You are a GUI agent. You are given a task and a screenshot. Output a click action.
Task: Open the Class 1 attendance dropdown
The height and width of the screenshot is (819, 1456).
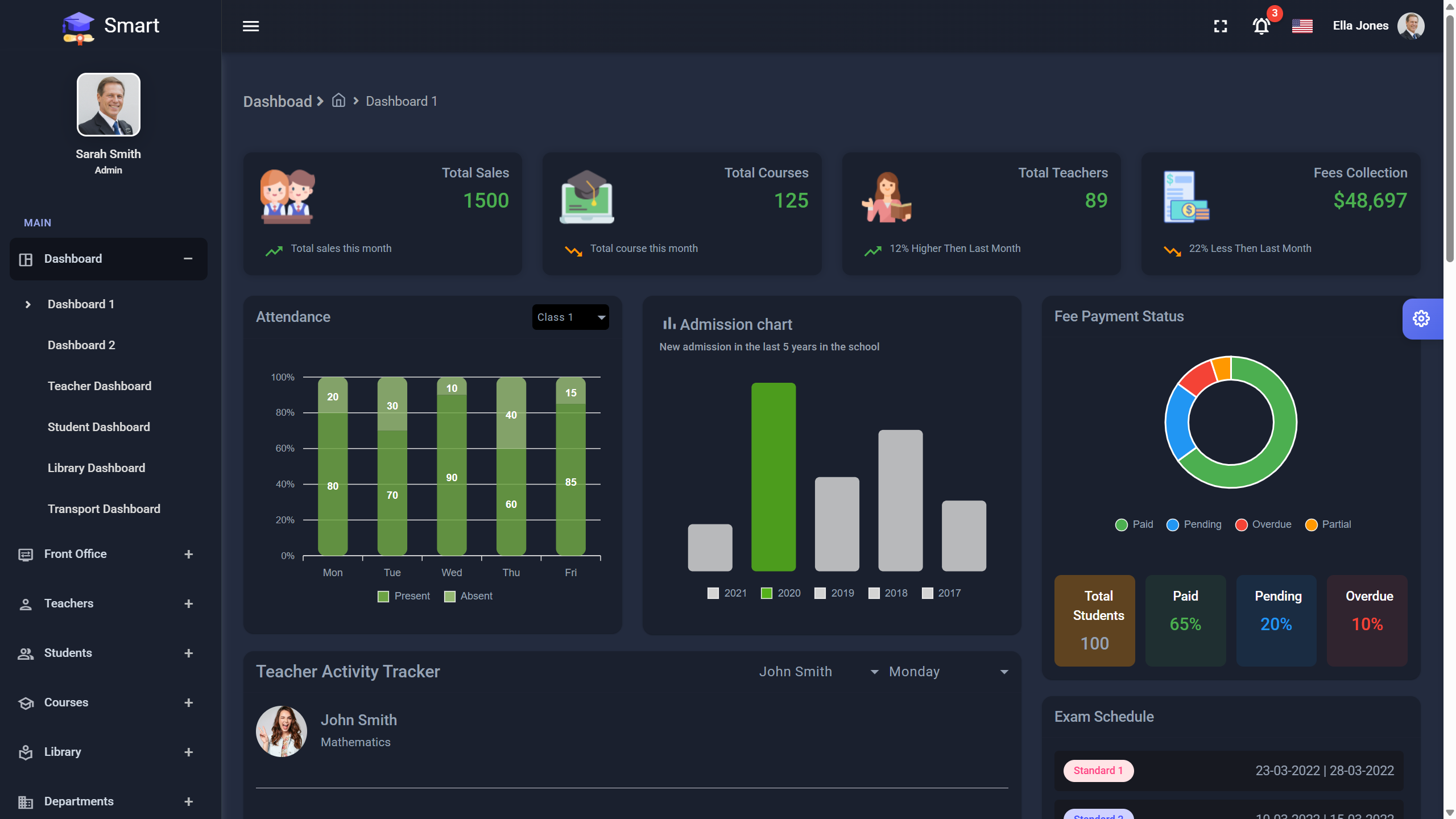tap(570, 317)
